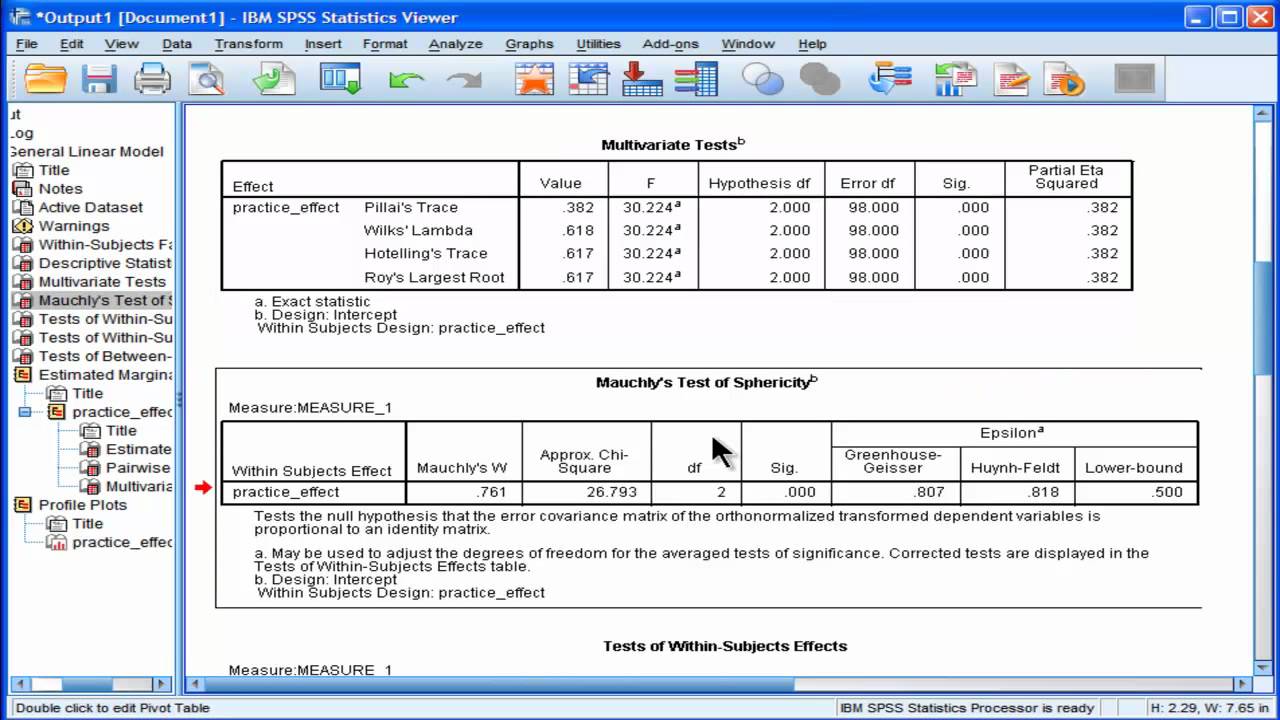1280x720 pixels.
Task: Select Tests of Between-Subjects outline item
Action: point(104,356)
